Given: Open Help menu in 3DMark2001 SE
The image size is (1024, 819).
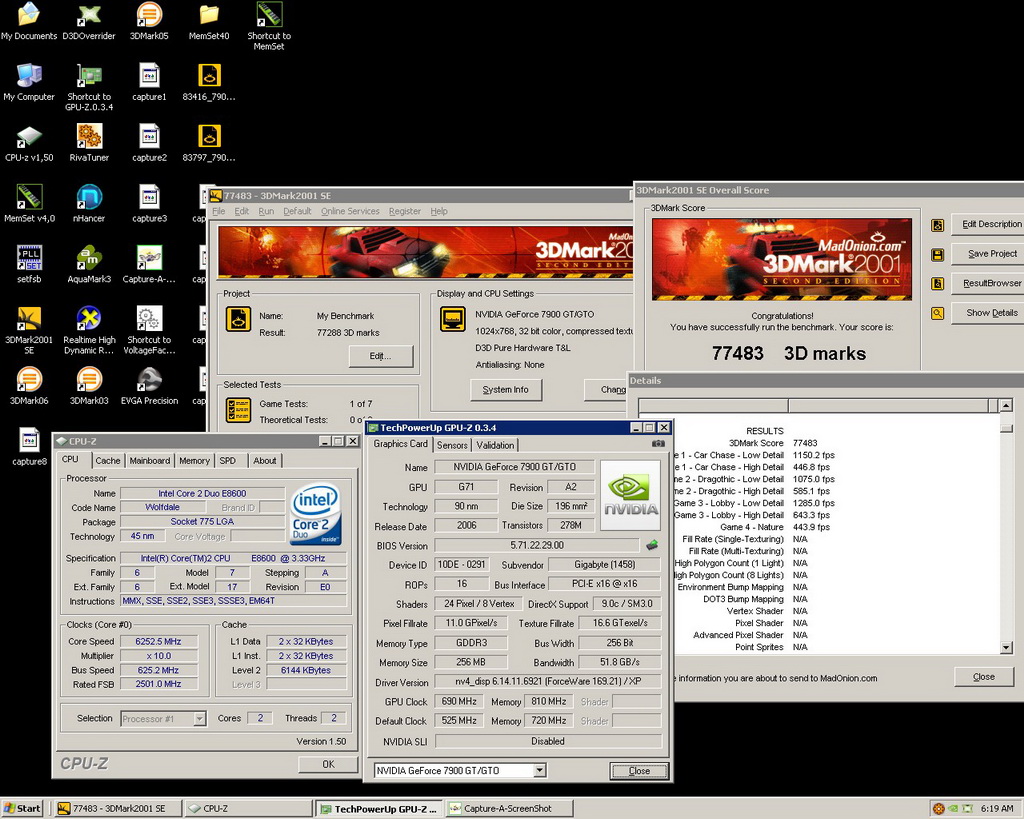Looking at the screenshot, I should tap(439, 211).
